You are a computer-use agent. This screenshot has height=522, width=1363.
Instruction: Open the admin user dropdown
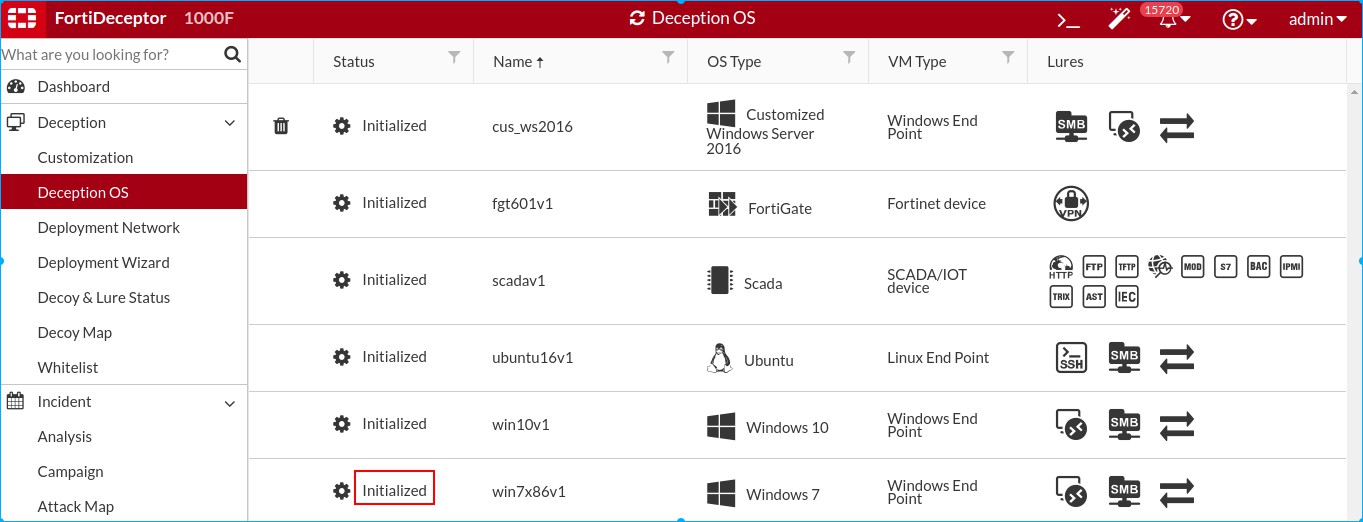[1318, 19]
